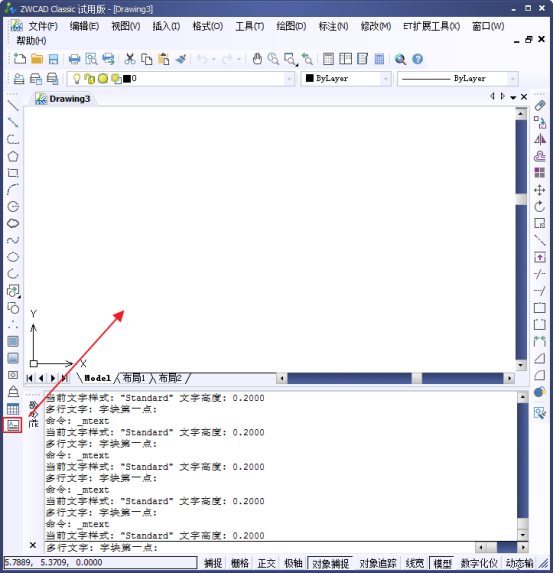Open the 编辑(E) menu

[x=84, y=26]
